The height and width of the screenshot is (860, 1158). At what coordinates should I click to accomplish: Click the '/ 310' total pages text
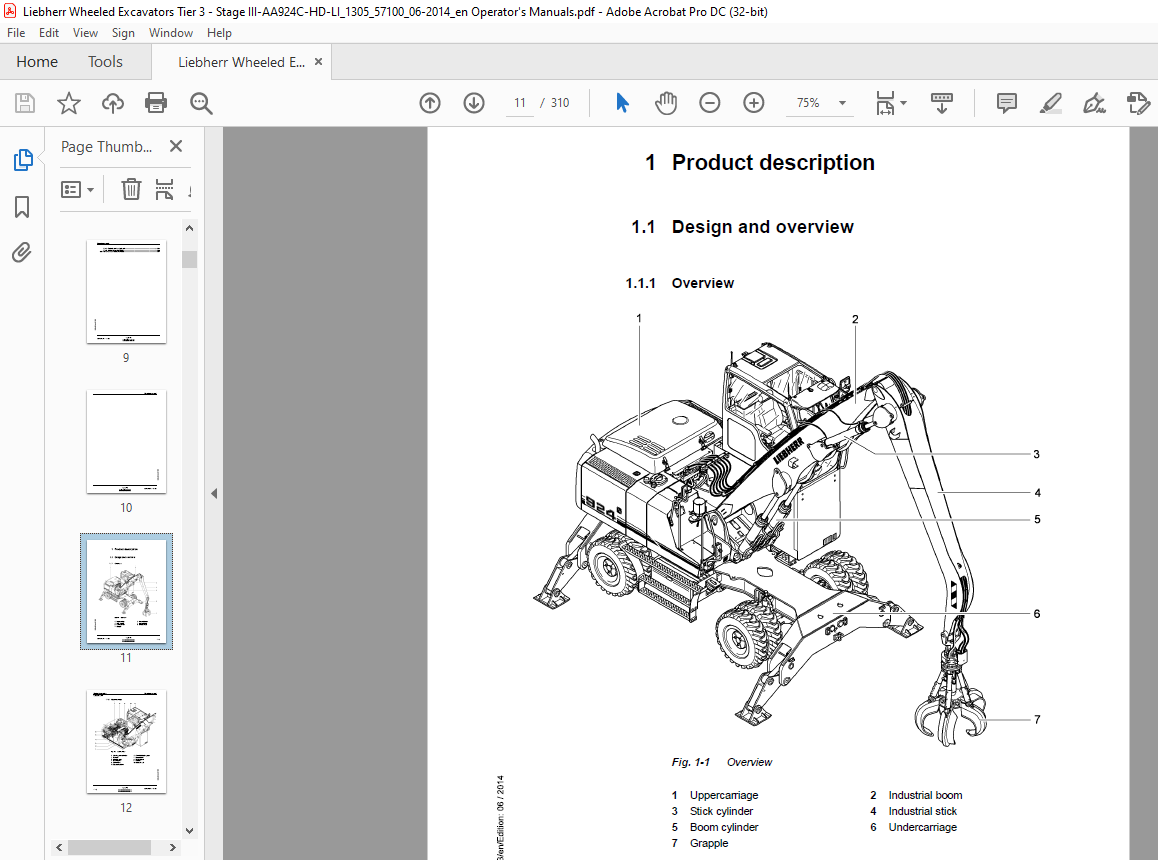[x=555, y=103]
